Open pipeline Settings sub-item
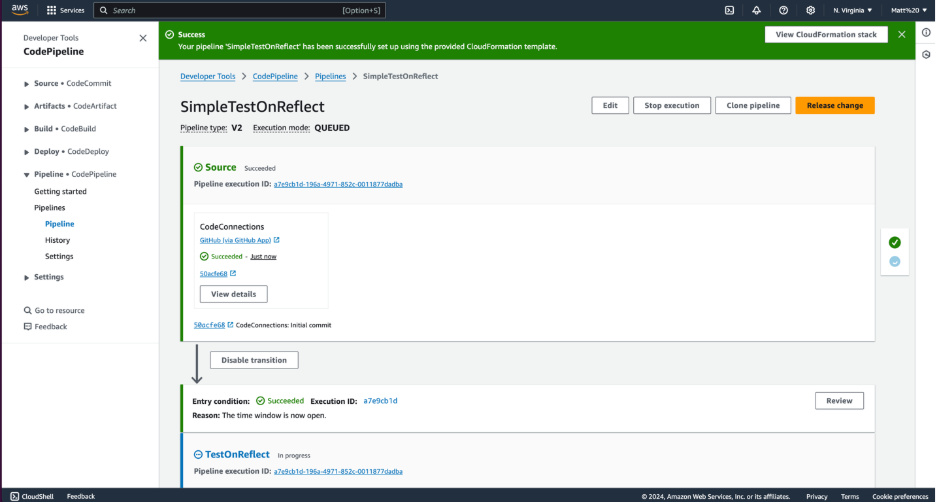936x502 pixels. 59,256
